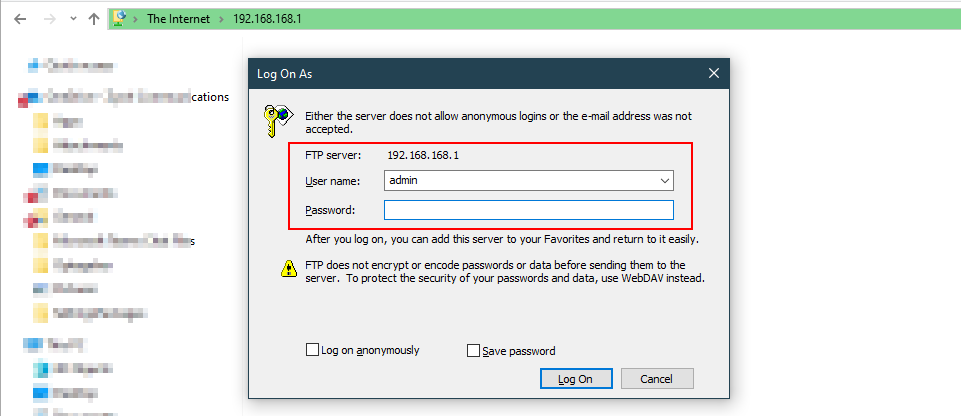The image size is (961, 416).
Task: Open the recent locations chevron
Action: click(x=70, y=19)
